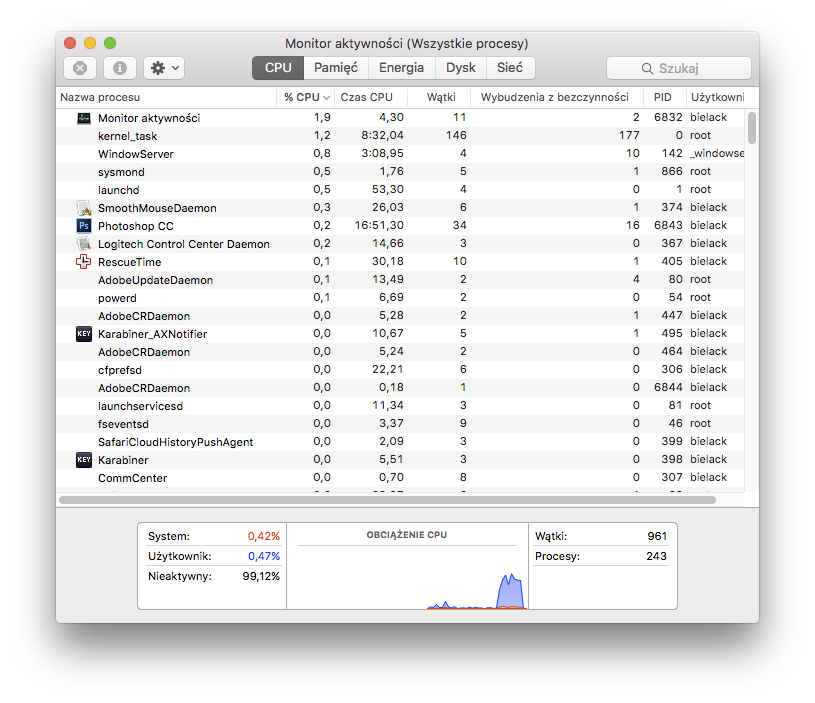The image size is (815, 703).
Task: Select the launchservicesd process row
Action: tap(400, 406)
